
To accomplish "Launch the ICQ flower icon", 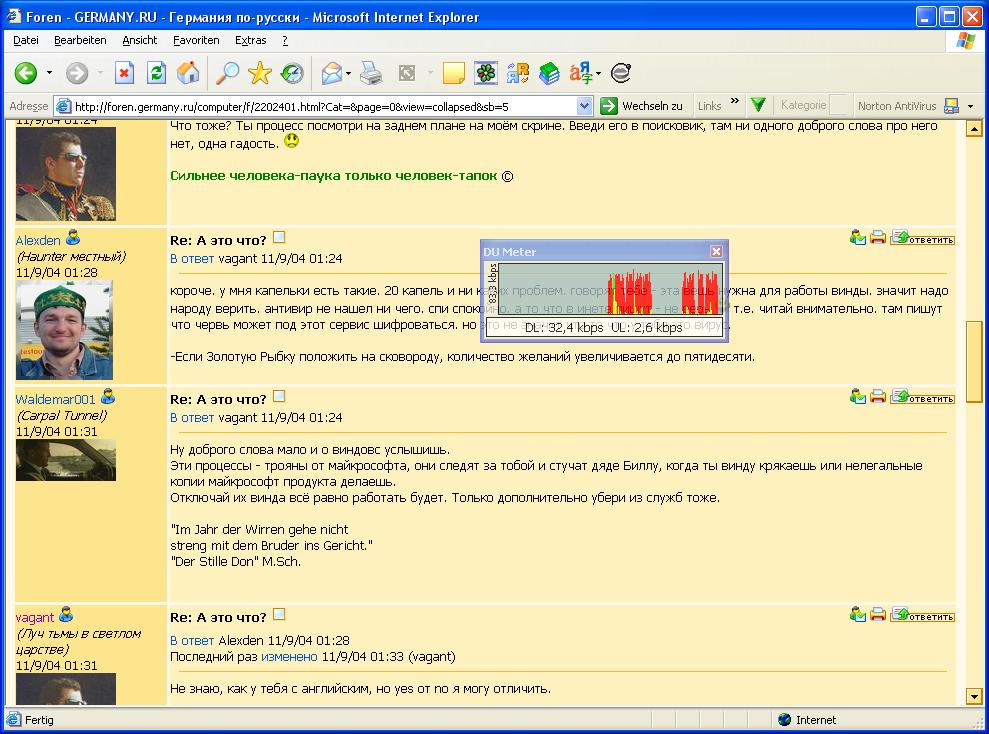I will pos(486,73).
